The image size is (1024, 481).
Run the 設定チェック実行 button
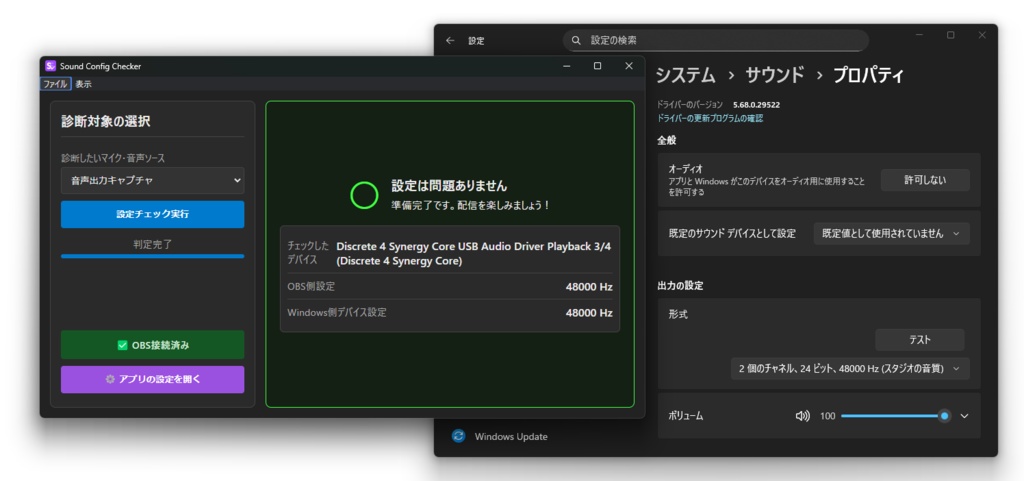click(x=152, y=214)
